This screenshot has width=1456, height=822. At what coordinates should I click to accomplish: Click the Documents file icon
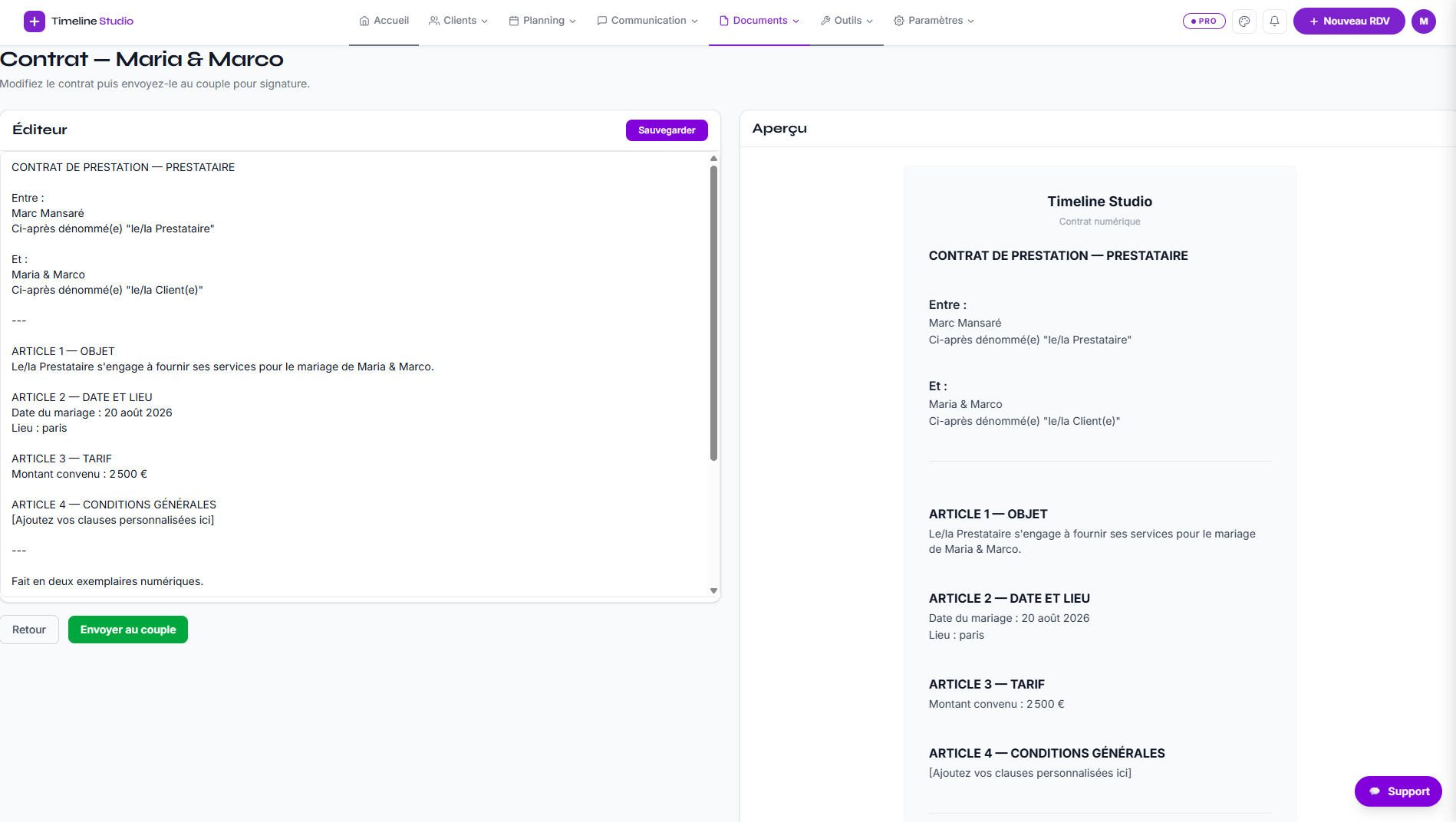pyautogui.click(x=723, y=21)
